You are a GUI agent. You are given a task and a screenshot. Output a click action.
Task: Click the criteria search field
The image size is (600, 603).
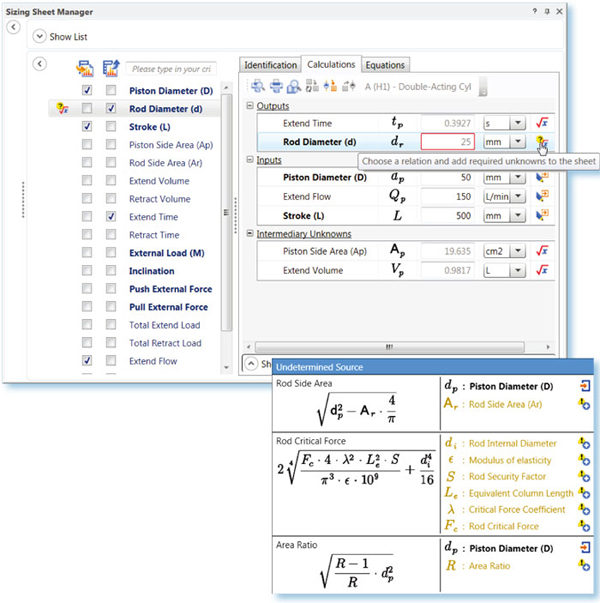click(x=171, y=69)
